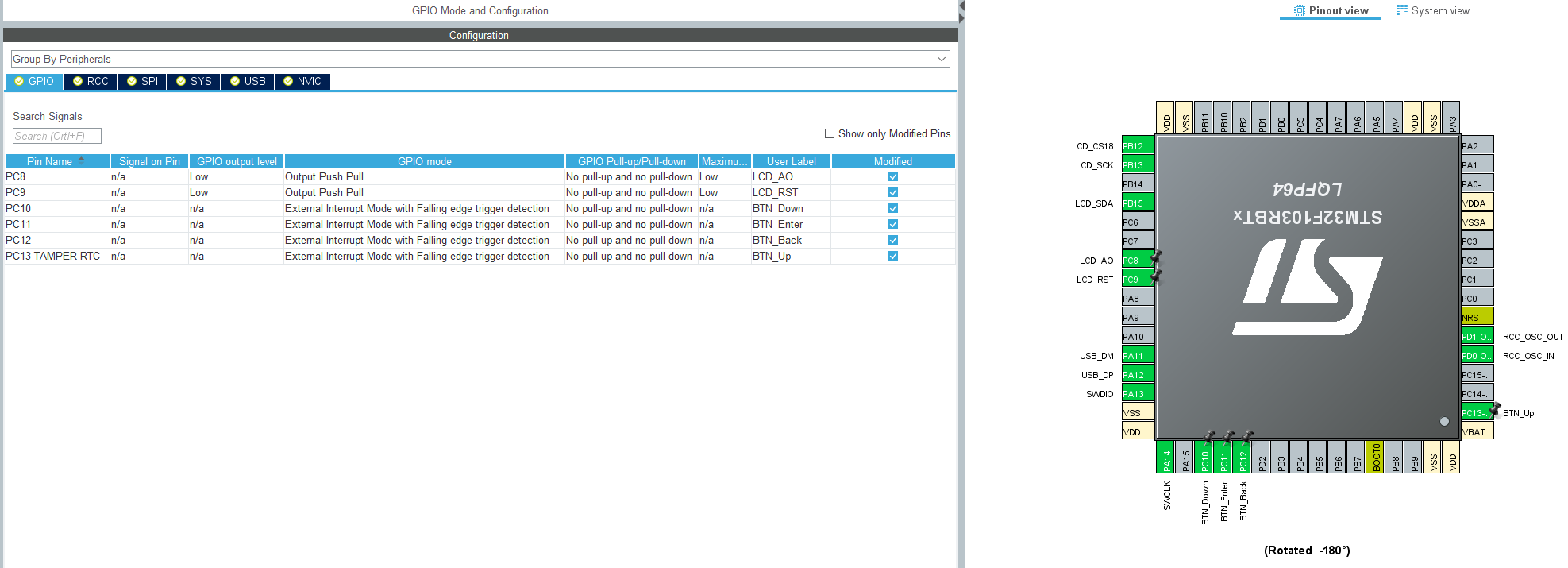
Task: Click the PA11 USB_DM pin
Action: tap(1137, 355)
